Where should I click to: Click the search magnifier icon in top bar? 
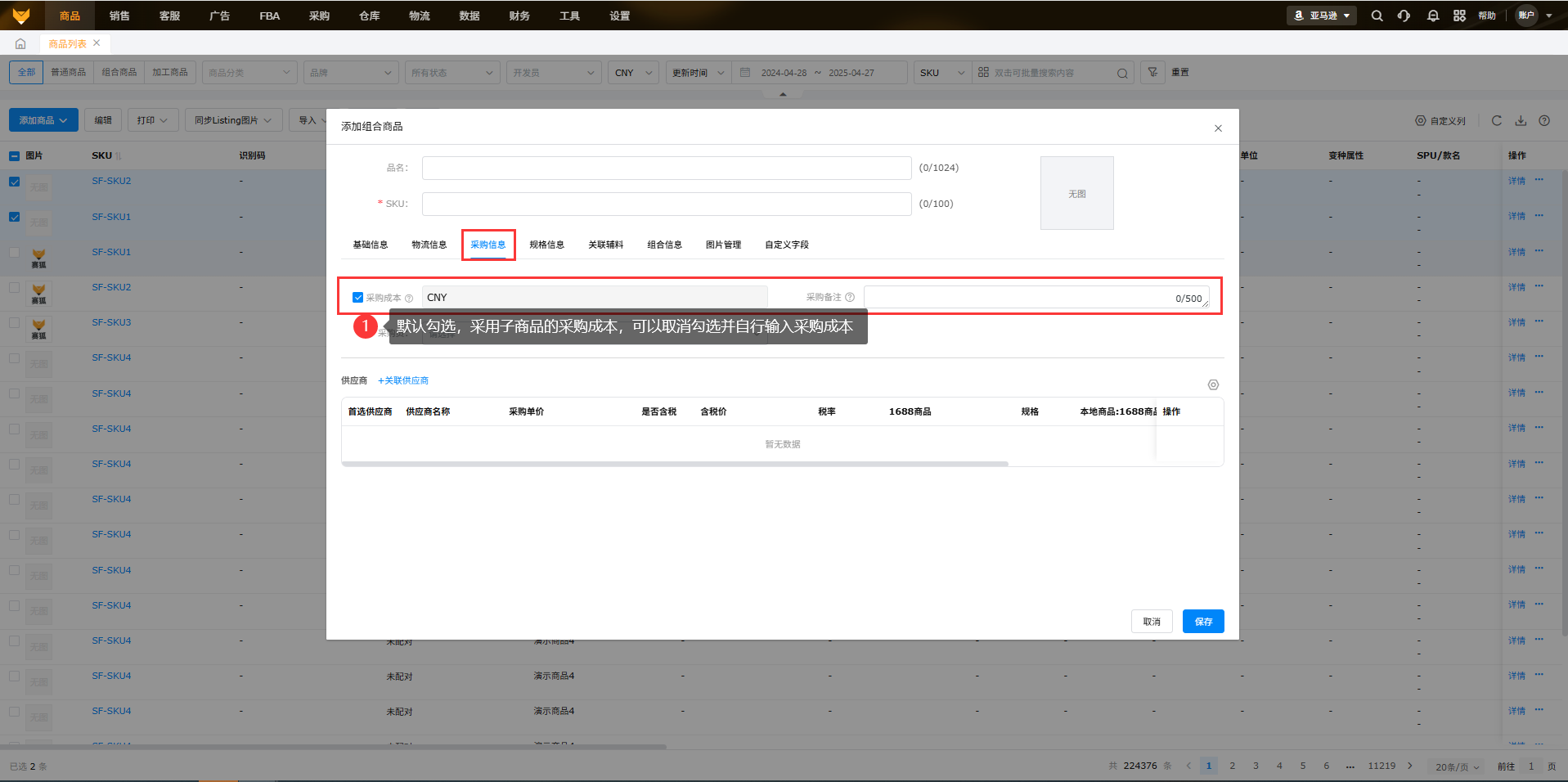[1377, 16]
